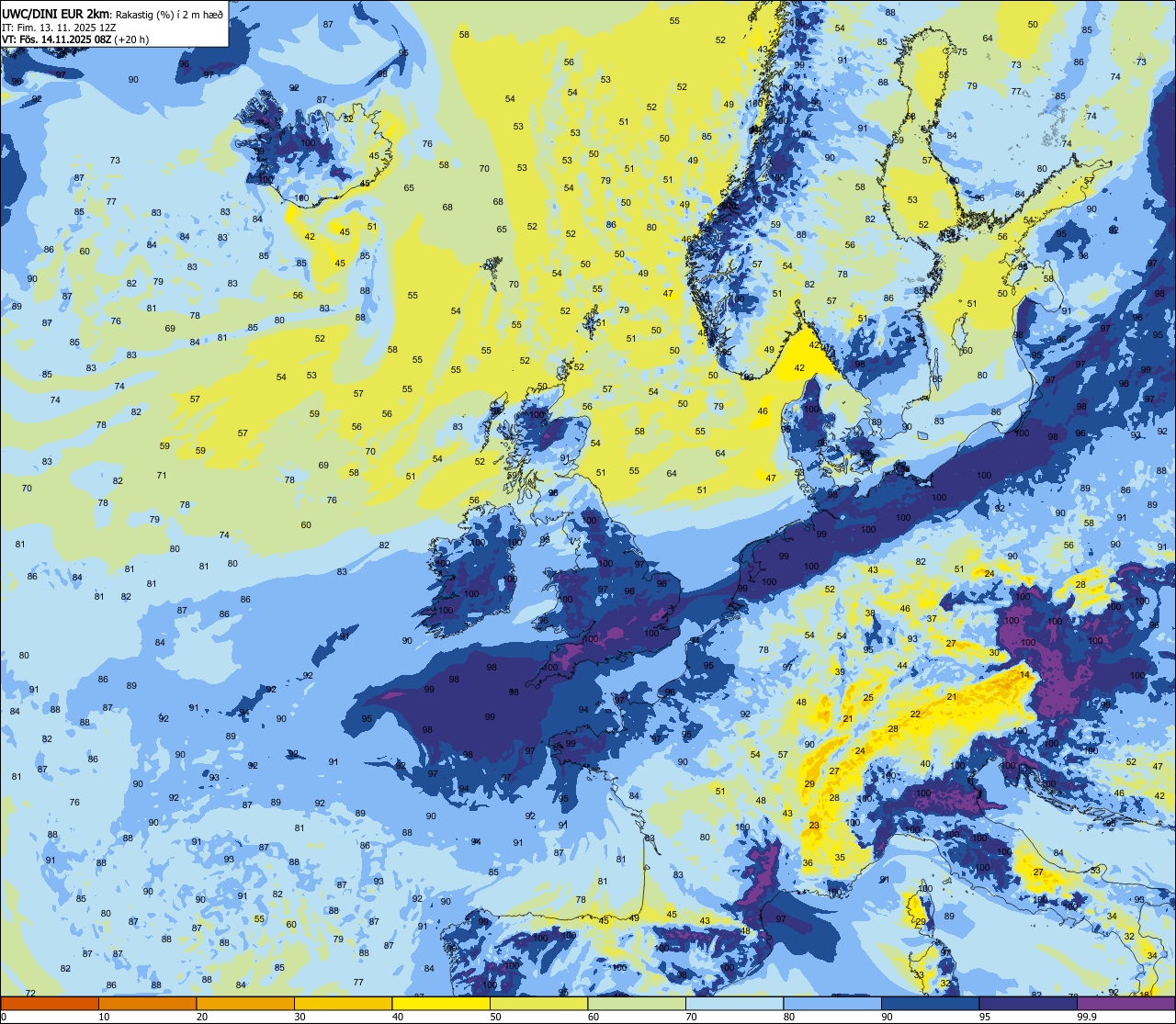
Task: Click the legend label '10'
Action: [x=104, y=1017]
